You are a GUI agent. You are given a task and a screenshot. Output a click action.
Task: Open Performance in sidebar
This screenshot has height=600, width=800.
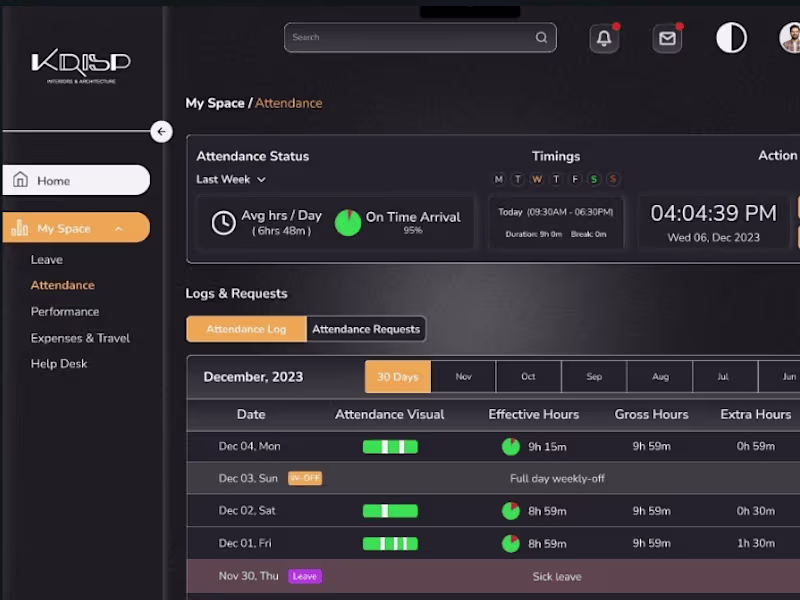65,312
